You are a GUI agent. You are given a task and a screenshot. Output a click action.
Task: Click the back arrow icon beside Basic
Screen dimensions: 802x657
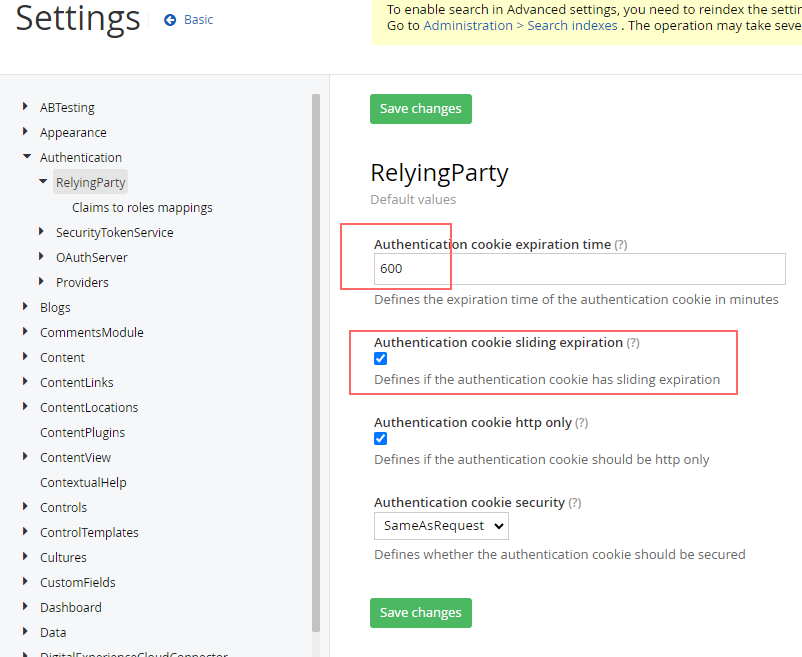(170, 20)
